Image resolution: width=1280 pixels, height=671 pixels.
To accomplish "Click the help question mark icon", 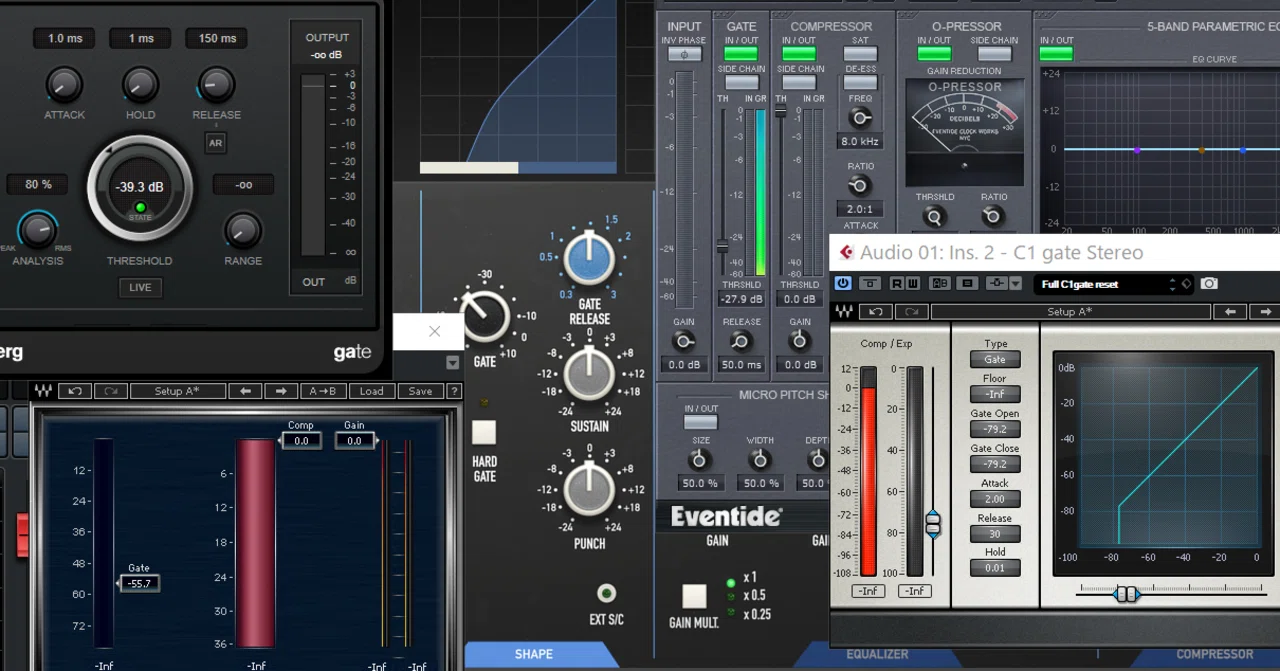I will [x=454, y=391].
